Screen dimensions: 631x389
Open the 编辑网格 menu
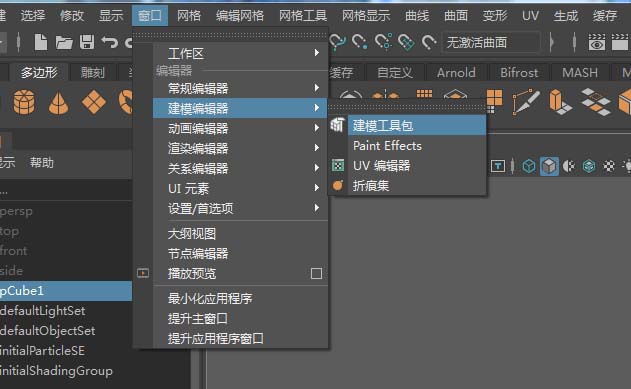tap(240, 15)
